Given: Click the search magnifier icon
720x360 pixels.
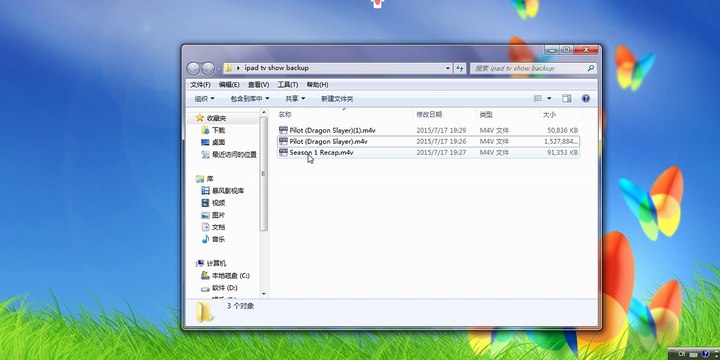Looking at the screenshot, I should (x=591, y=68).
